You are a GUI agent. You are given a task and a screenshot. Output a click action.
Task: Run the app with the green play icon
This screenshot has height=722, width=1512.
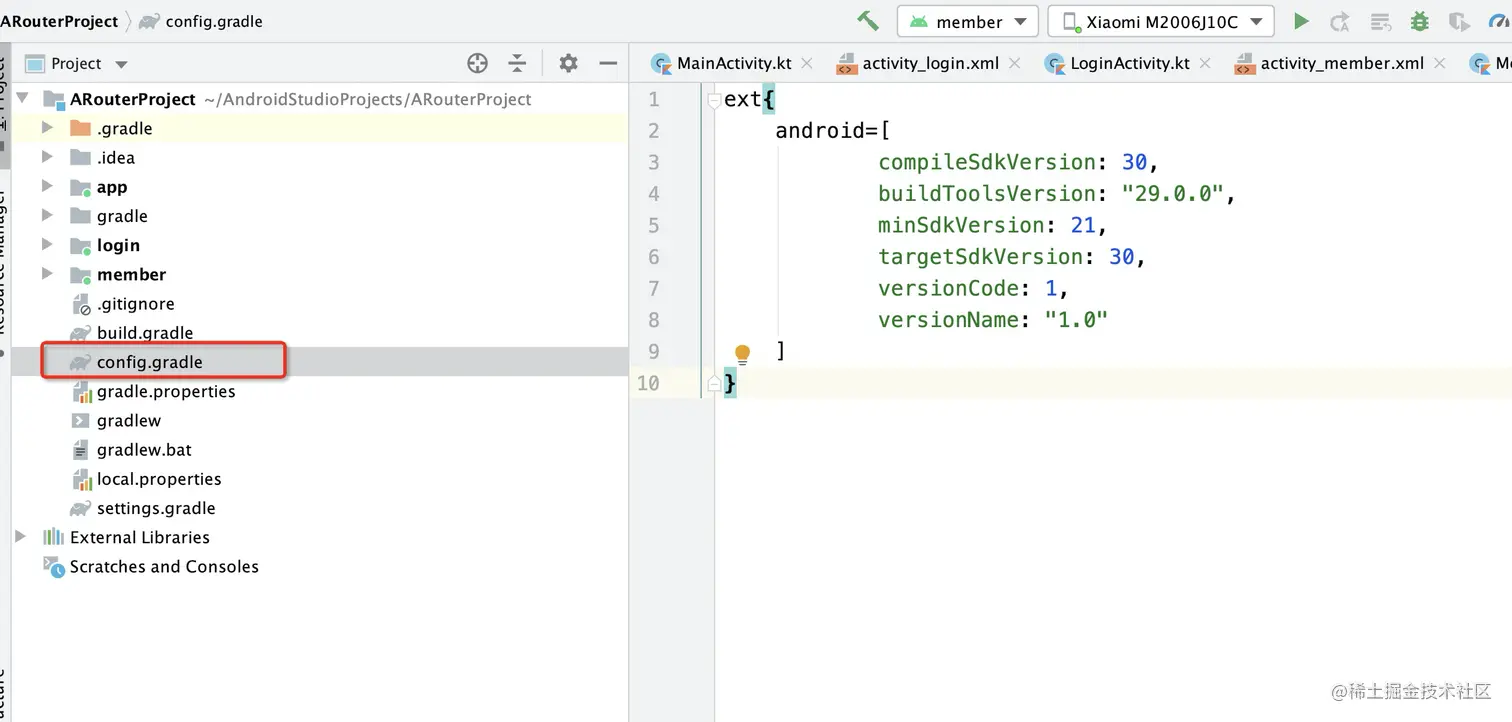tap(1301, 21)
